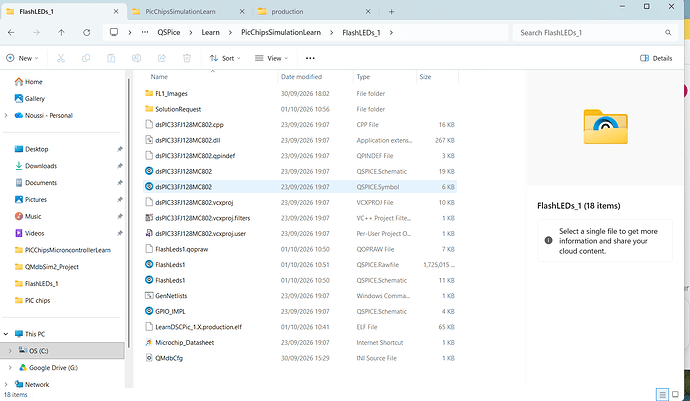This screenshot has height=401, width=690.
Task: Expand chevron after FlashLEDs_1 in address bar
Action: coord(391,33)
